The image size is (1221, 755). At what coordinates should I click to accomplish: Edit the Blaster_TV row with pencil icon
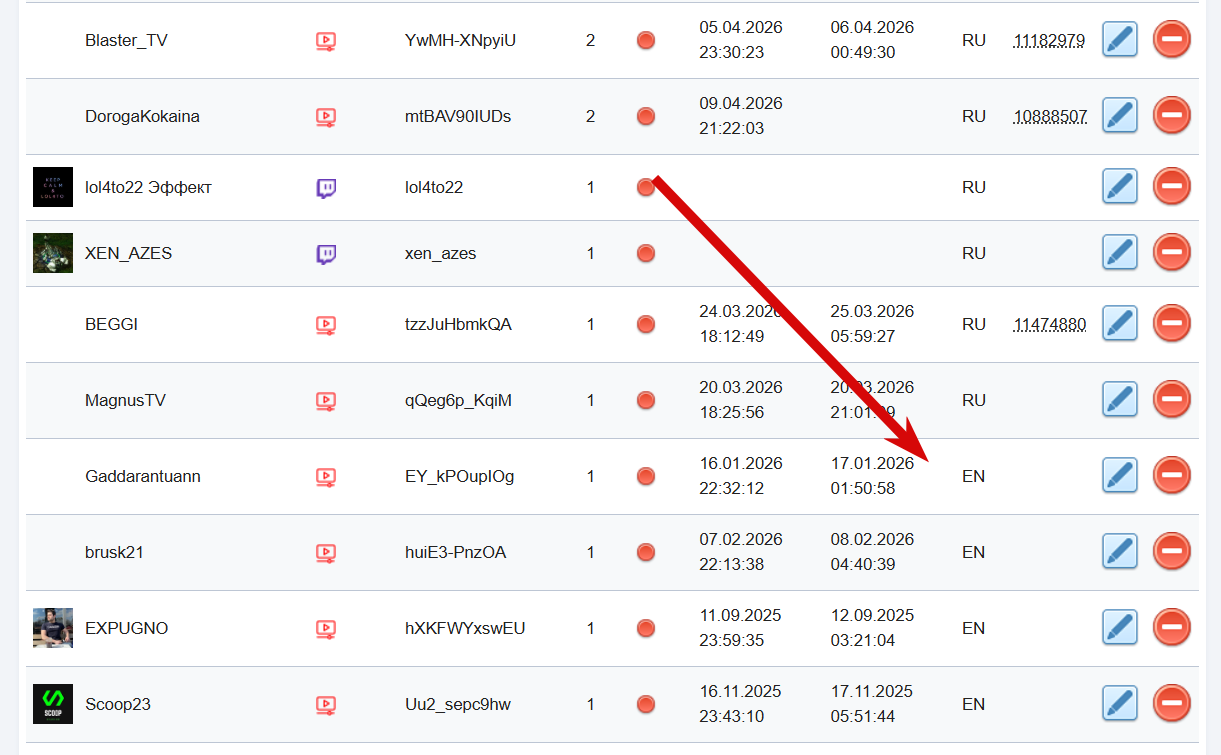point(1120,40)
